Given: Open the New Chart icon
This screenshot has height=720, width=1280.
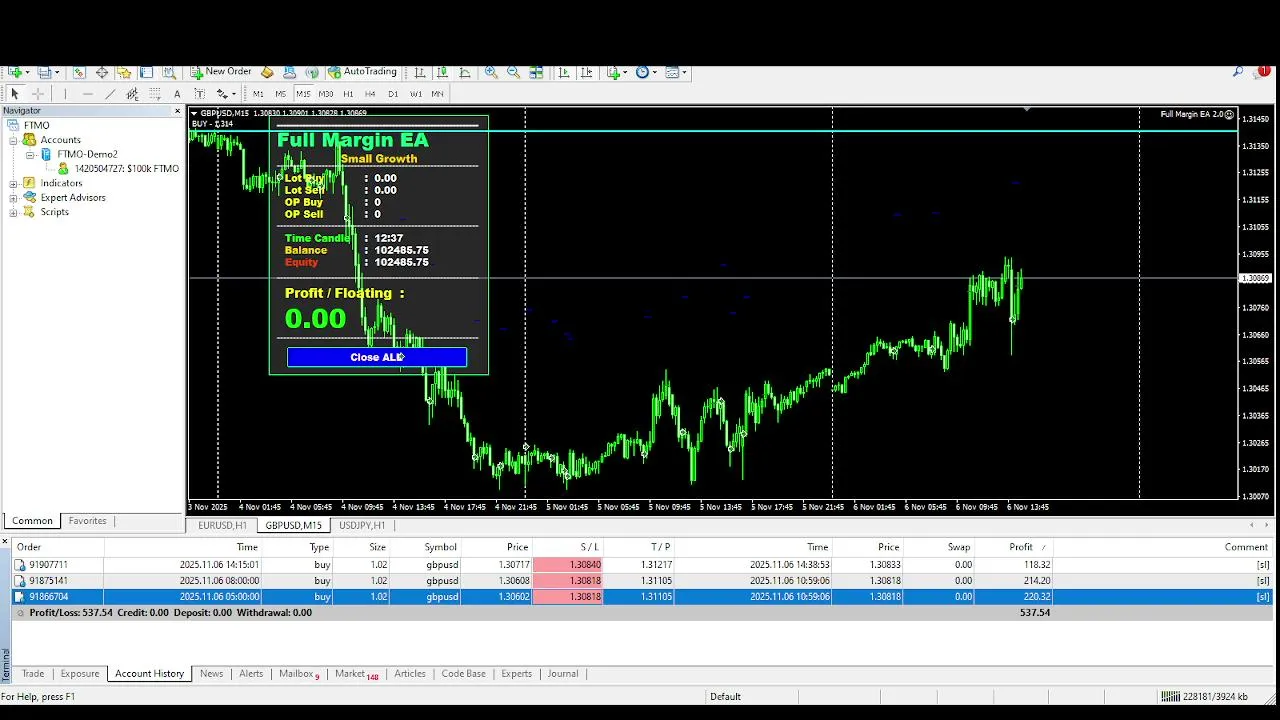Looking at the screenshot, I should (x=15, y=72).
